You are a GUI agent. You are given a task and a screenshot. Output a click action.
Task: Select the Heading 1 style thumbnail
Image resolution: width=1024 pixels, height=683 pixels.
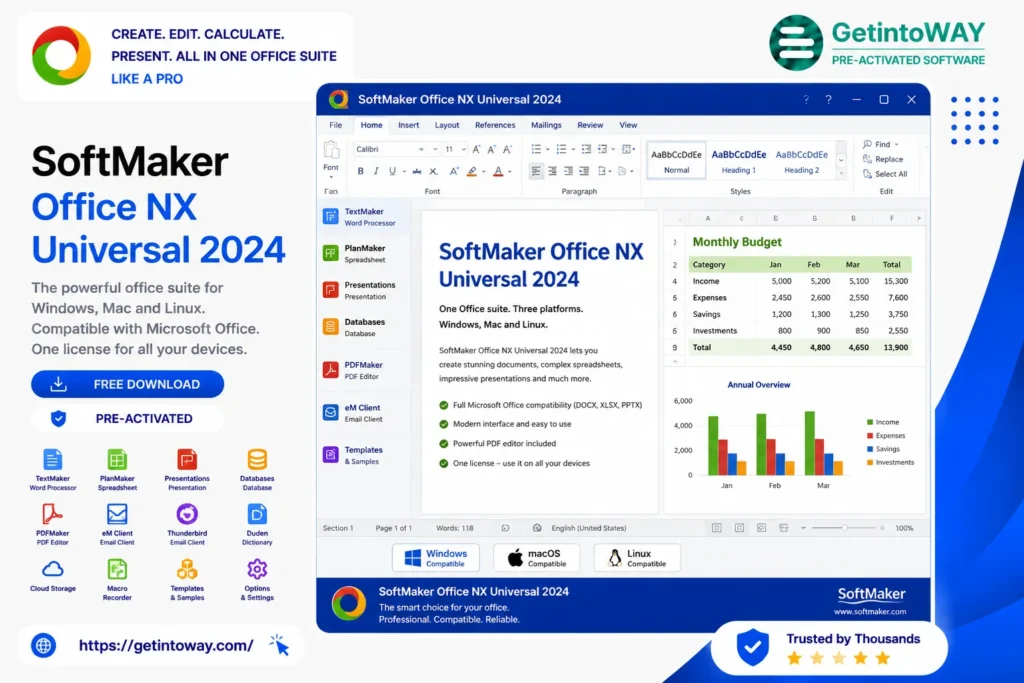(739, 161)
